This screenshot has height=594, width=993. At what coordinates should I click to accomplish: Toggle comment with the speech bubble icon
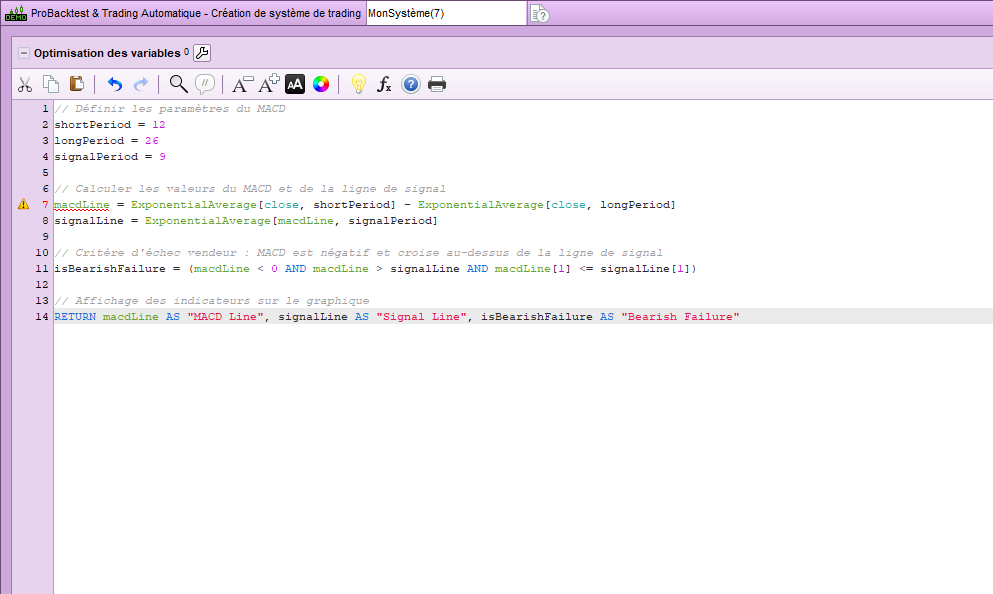(205, 84)
